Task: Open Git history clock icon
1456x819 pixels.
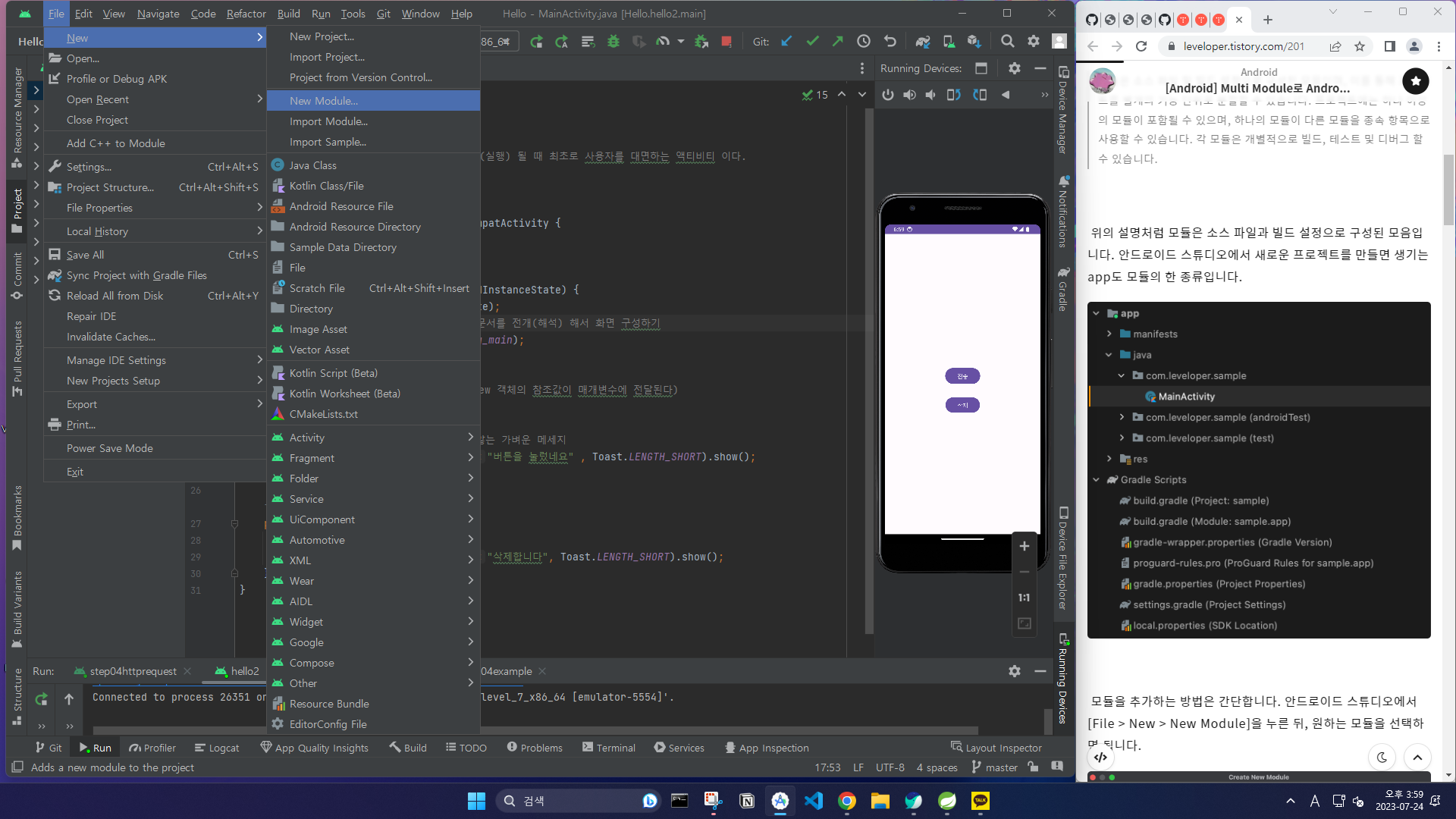Action: tap(863, 42)
